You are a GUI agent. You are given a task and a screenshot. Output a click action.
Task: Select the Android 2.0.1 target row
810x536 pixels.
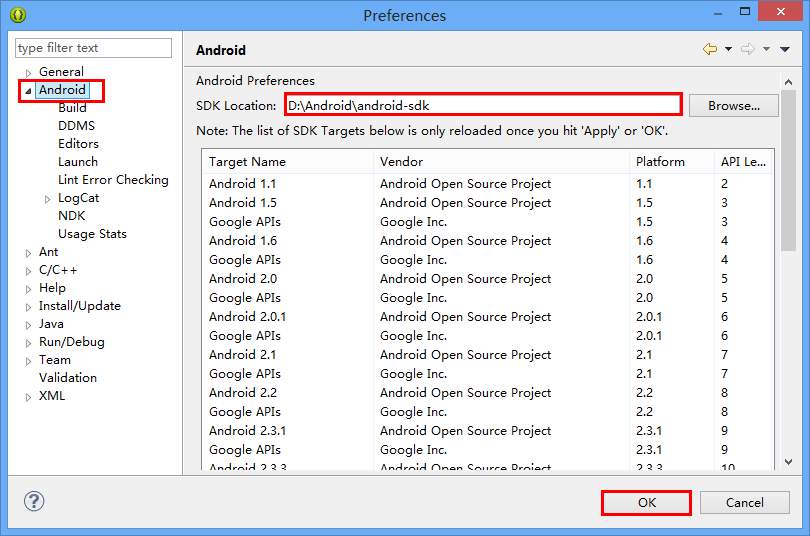click(x=488, y=317)
